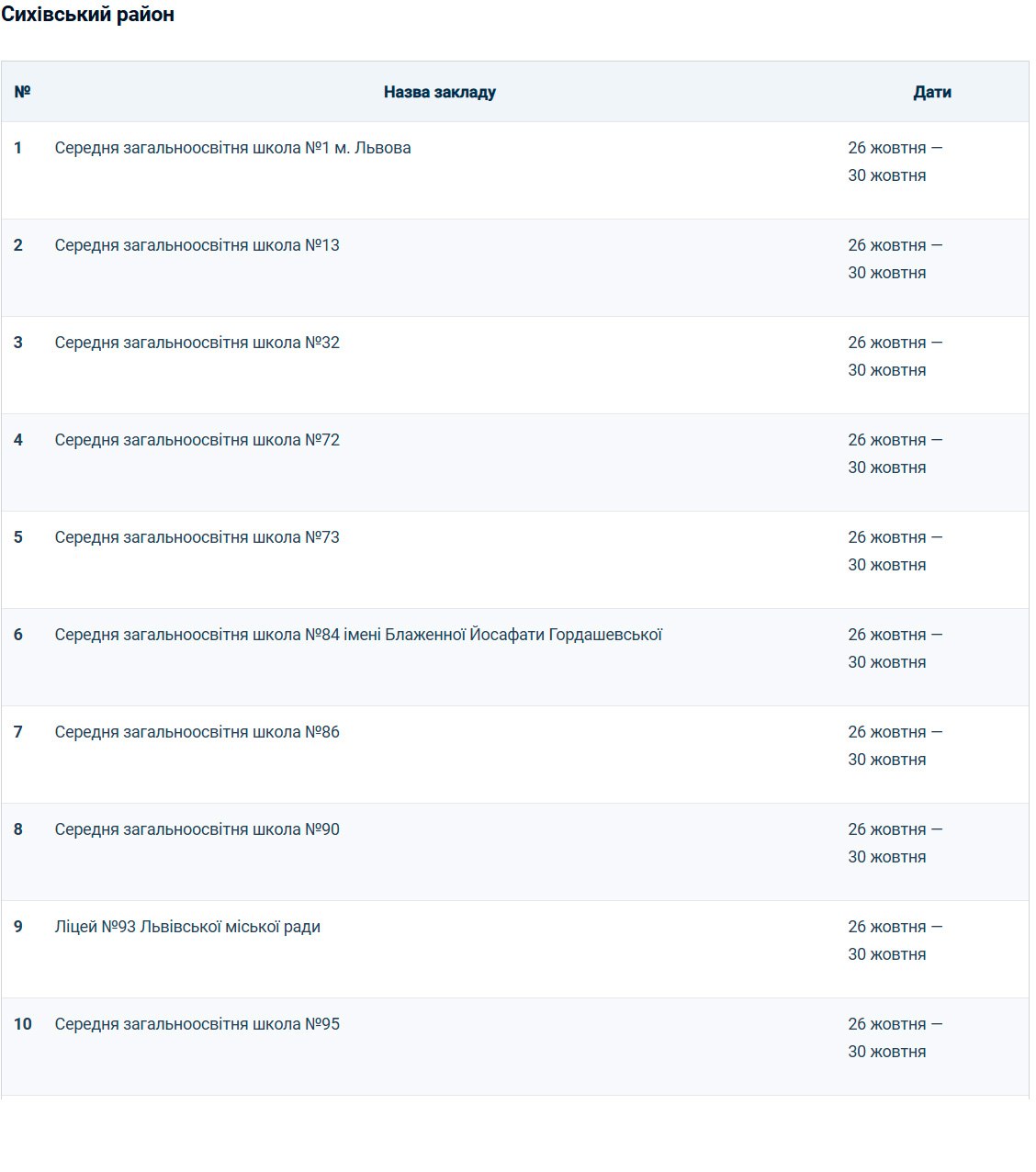Select dates cell of school №90
The width and height of the screenshot is (1036, 1172).
pyautogui.click(x=895, y=843)
